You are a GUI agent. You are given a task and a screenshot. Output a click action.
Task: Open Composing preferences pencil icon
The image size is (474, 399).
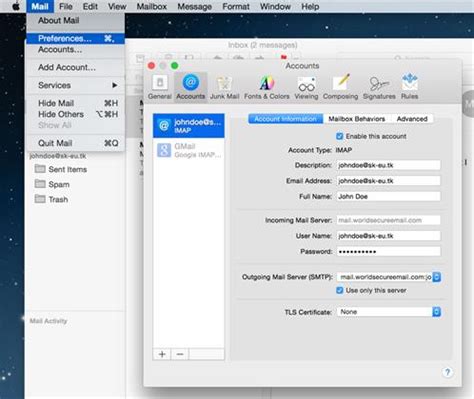(x=340, y=87)
